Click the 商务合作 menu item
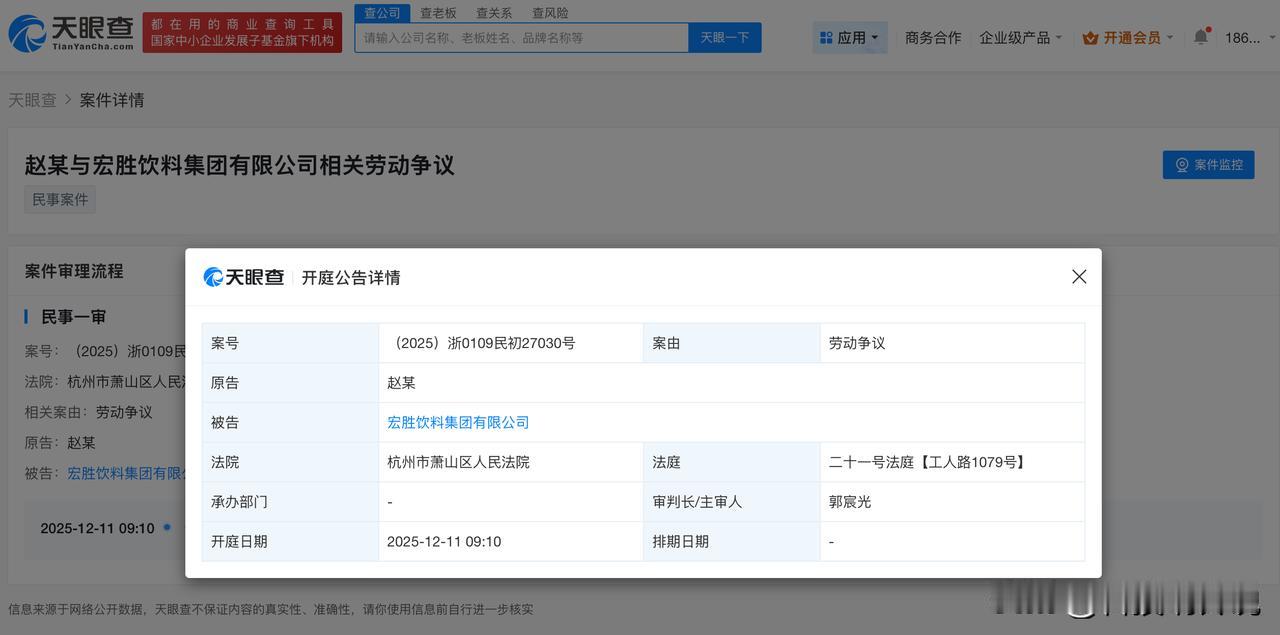 (932, 37)
